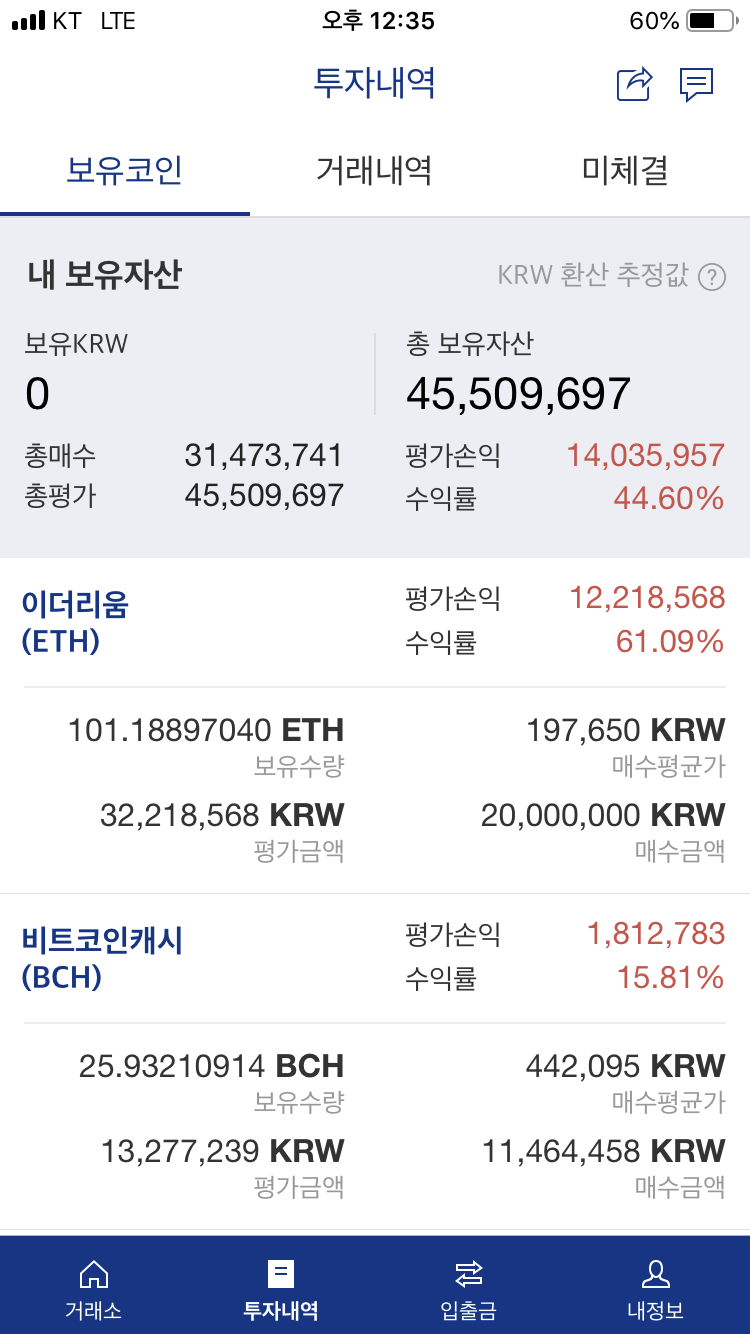Tap the KRW 환산 추정값 label

(x=593, y=276)
